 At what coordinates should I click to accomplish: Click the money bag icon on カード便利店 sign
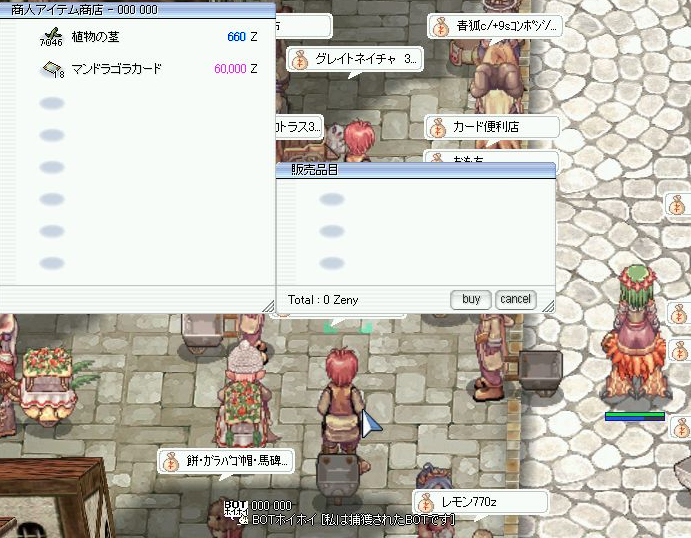pyautogui.click(x=438, y=128)
